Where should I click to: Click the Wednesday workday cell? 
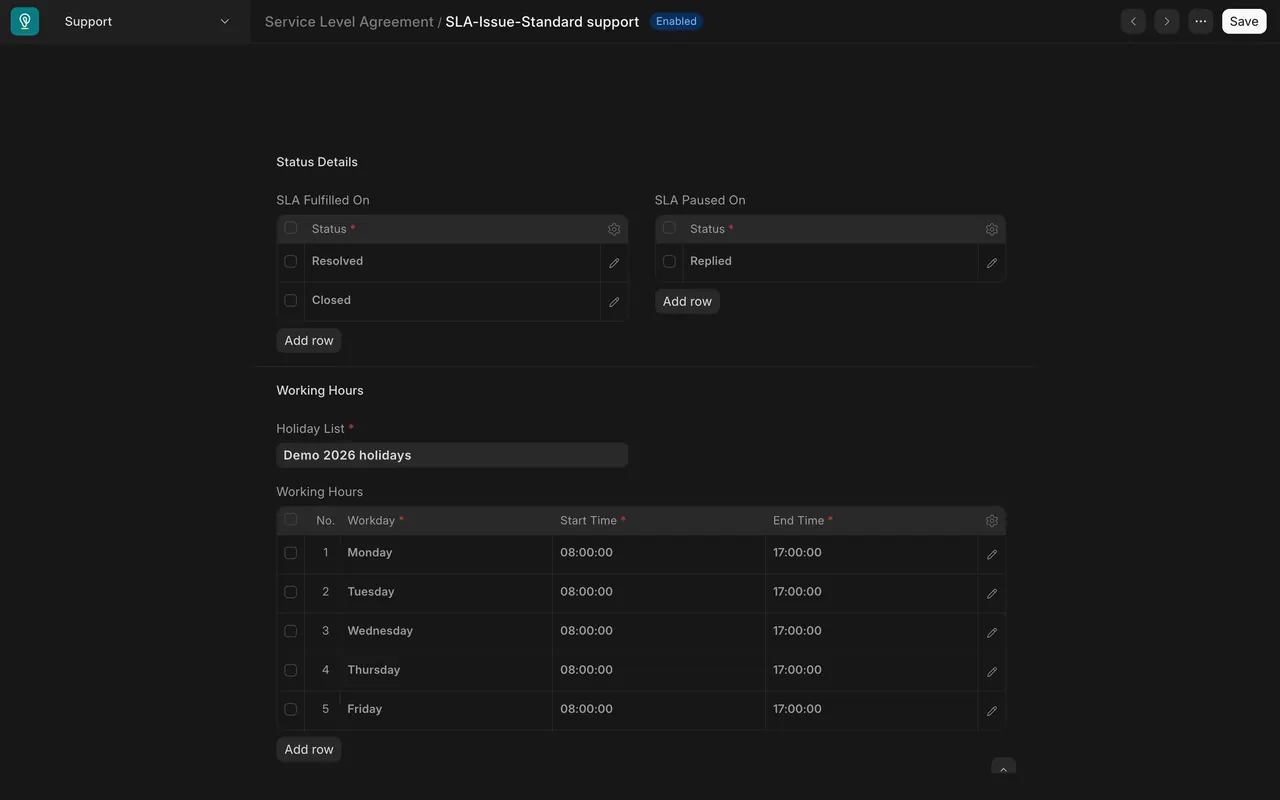(x=446, y=631)
